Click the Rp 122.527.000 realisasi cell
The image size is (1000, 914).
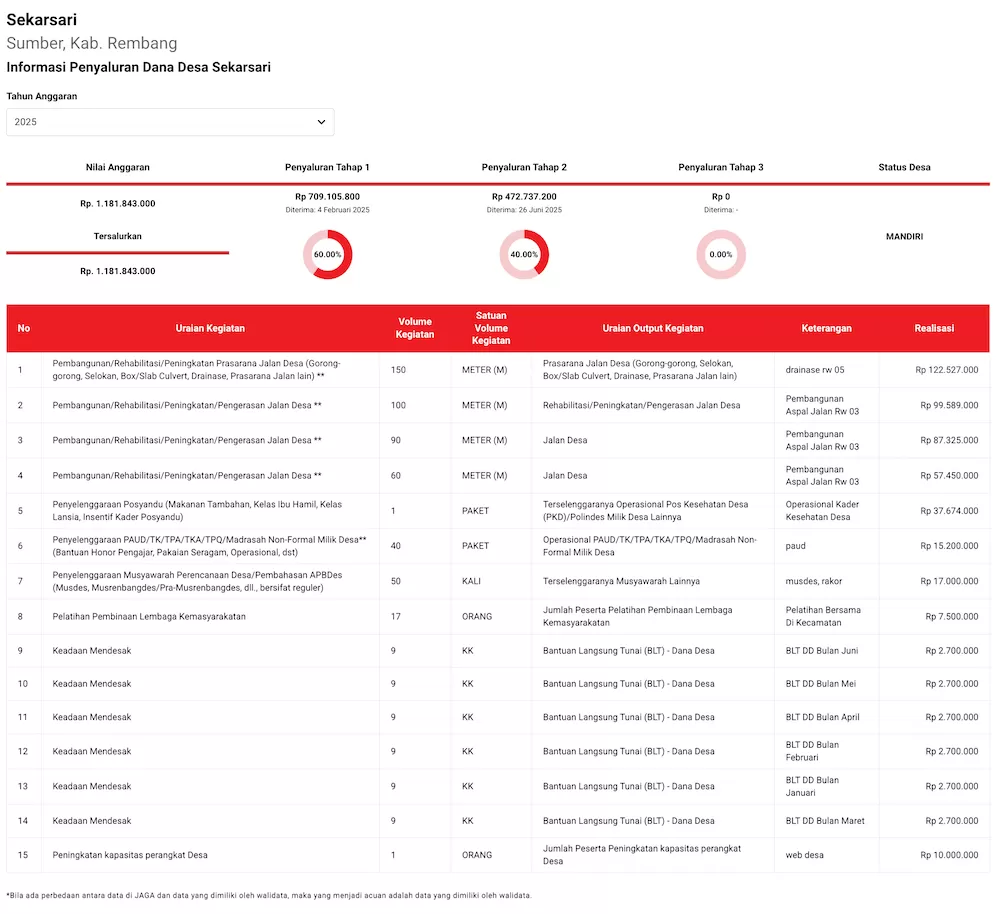[946, 370]
